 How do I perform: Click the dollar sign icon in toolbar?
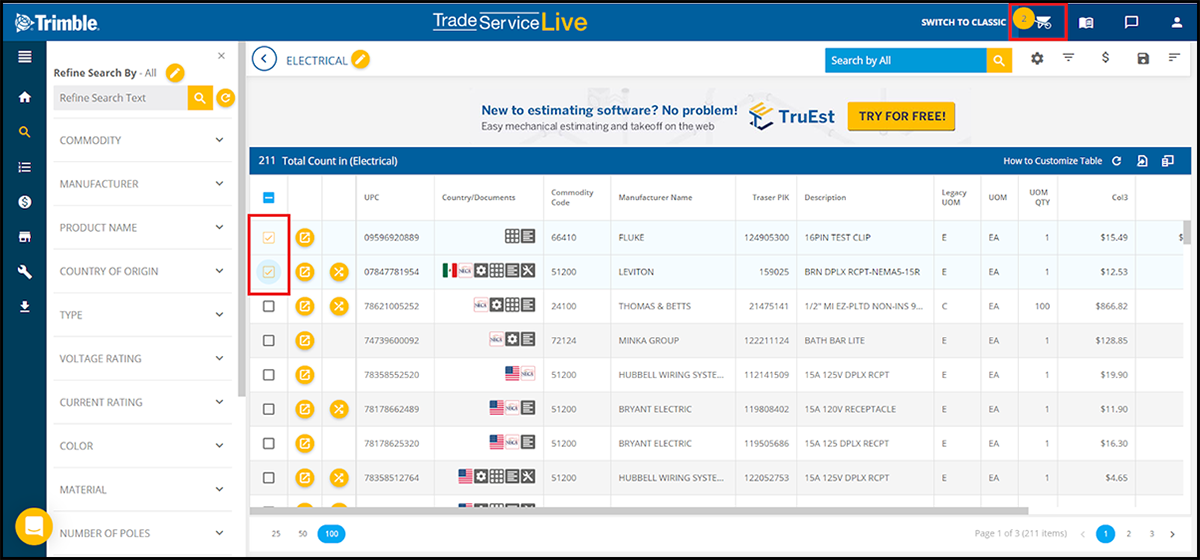tap(1105, 59)
